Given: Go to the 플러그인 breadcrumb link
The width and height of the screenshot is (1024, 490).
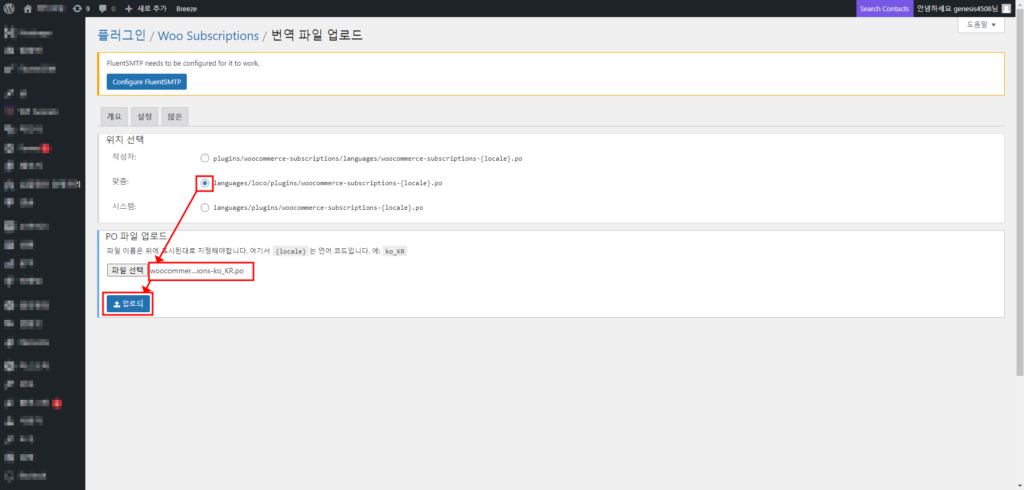Looking at the screenshot, I should coord(121,35).
